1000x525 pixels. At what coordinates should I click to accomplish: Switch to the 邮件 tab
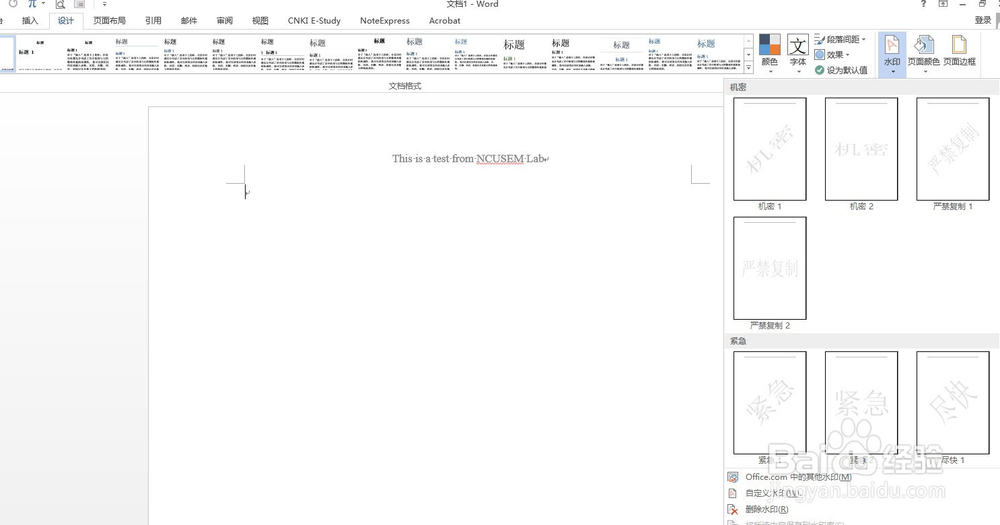point(189,20)
